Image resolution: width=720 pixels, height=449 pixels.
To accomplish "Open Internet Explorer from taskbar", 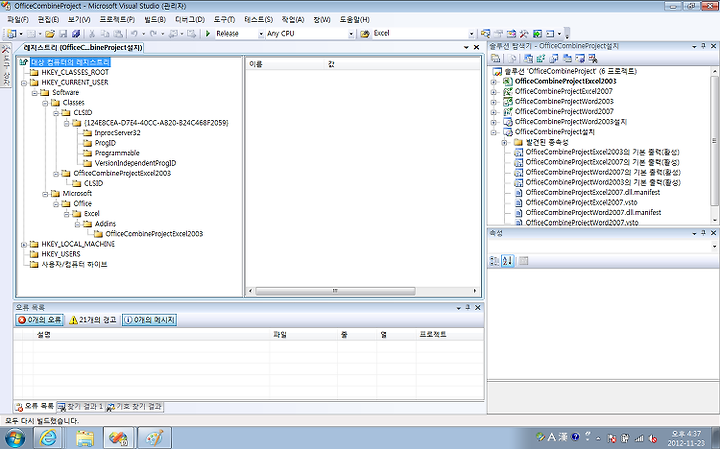I will point(48,438).
